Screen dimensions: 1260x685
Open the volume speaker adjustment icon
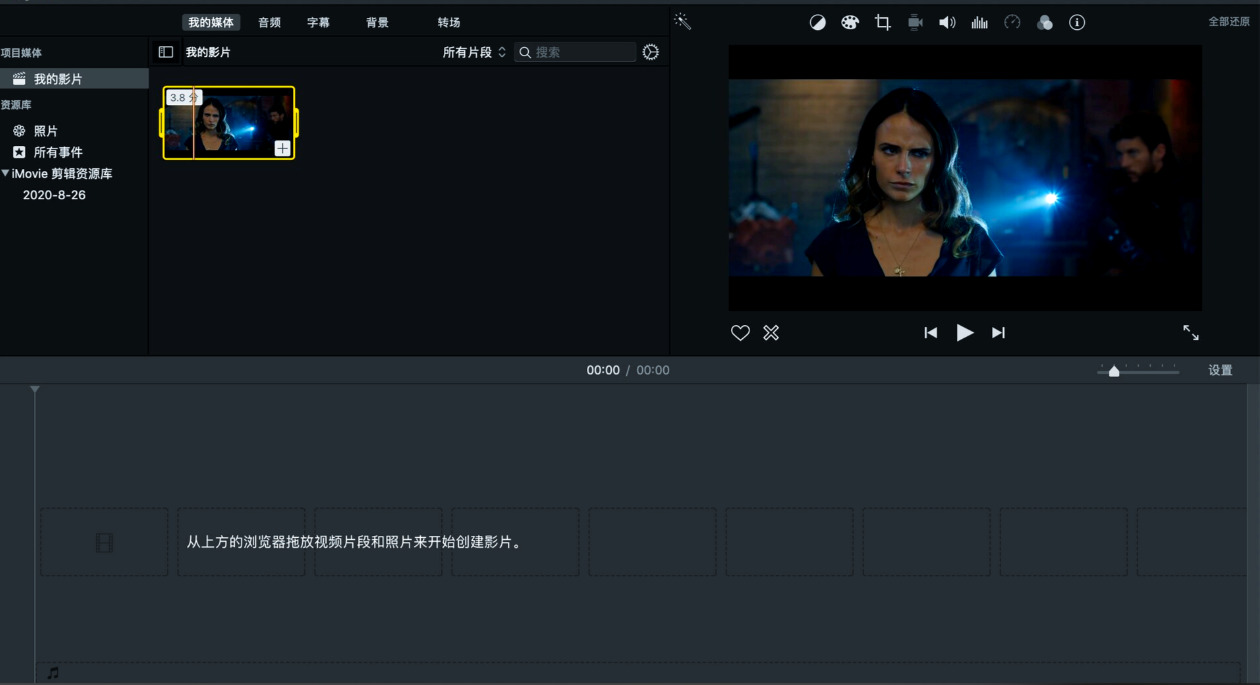947,22
